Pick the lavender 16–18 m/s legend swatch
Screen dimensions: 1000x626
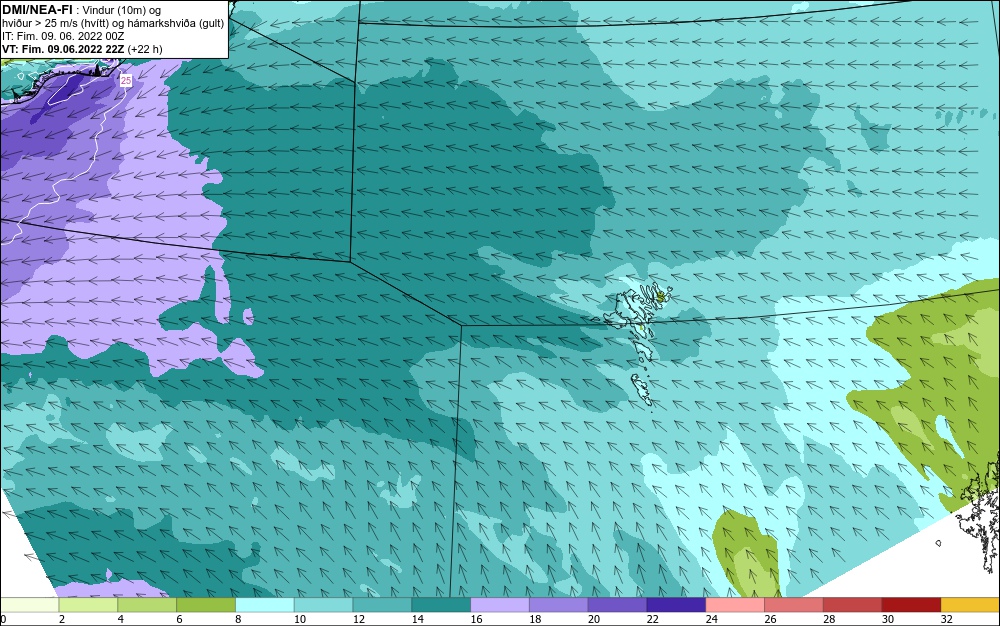click(x=500, y=605)
